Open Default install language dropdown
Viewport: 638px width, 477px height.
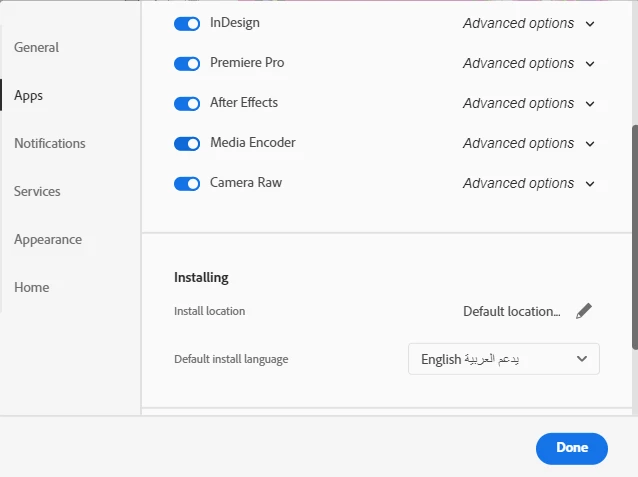(x=504, y=359)
